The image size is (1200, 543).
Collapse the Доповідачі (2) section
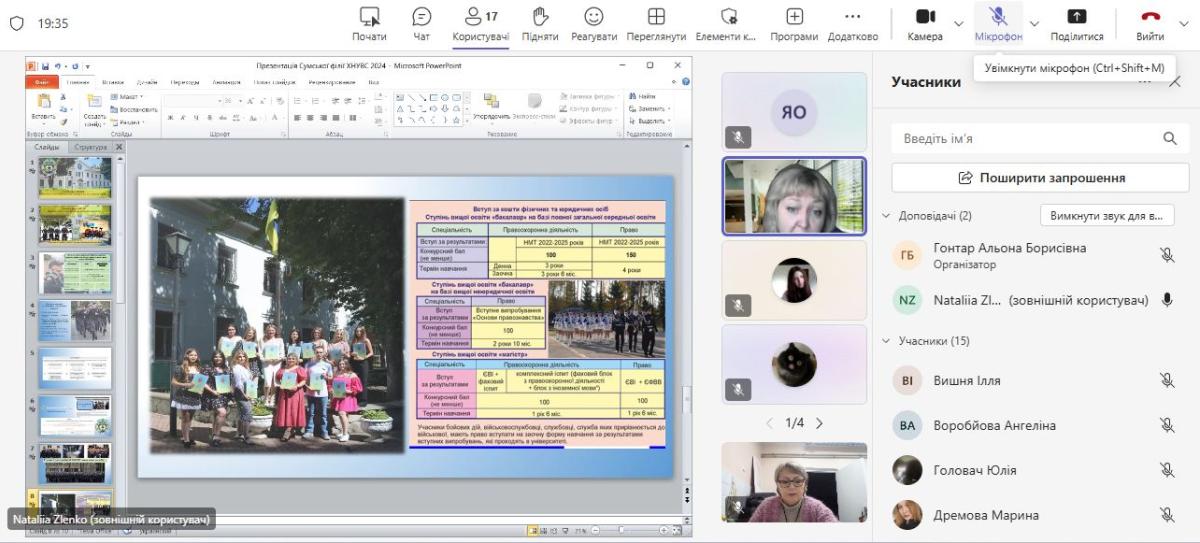(x=886, y=216)
